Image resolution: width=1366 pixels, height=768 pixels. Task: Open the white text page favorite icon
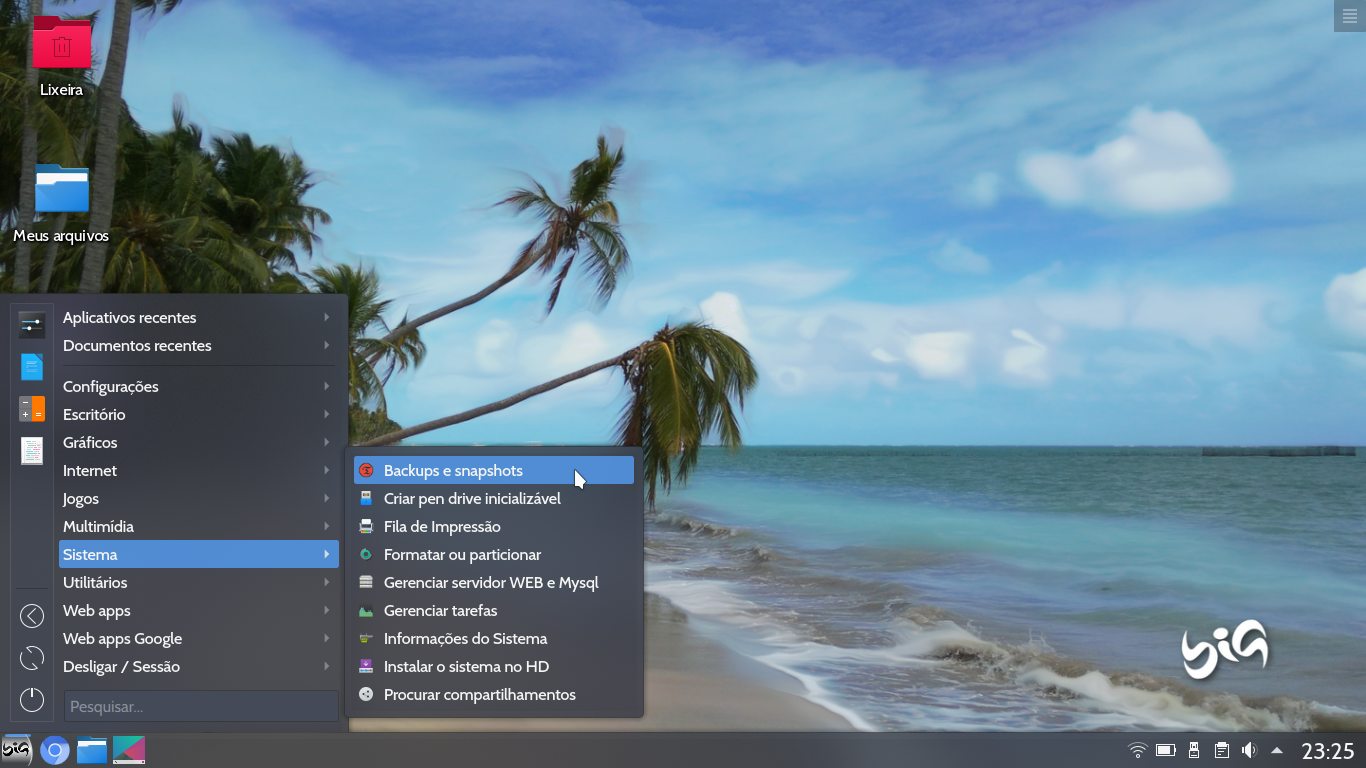tap(32, 451)
